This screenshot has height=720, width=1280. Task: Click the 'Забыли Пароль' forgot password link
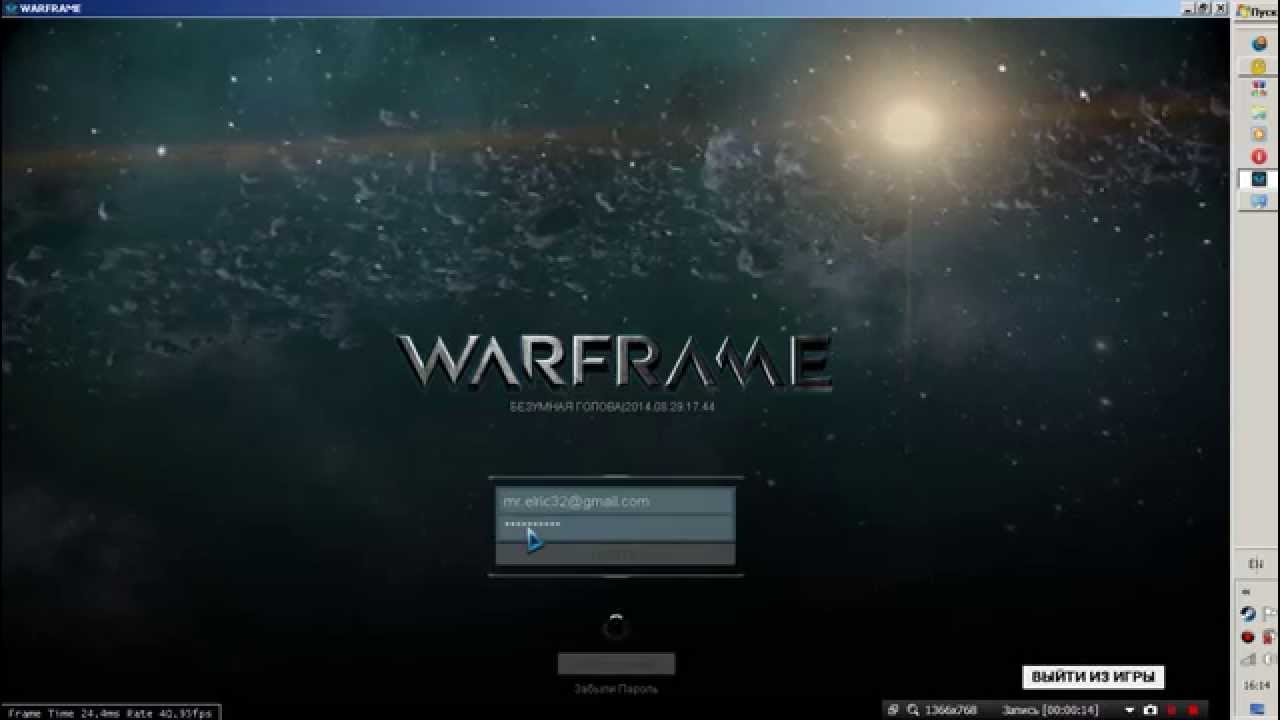coord(616,689)
